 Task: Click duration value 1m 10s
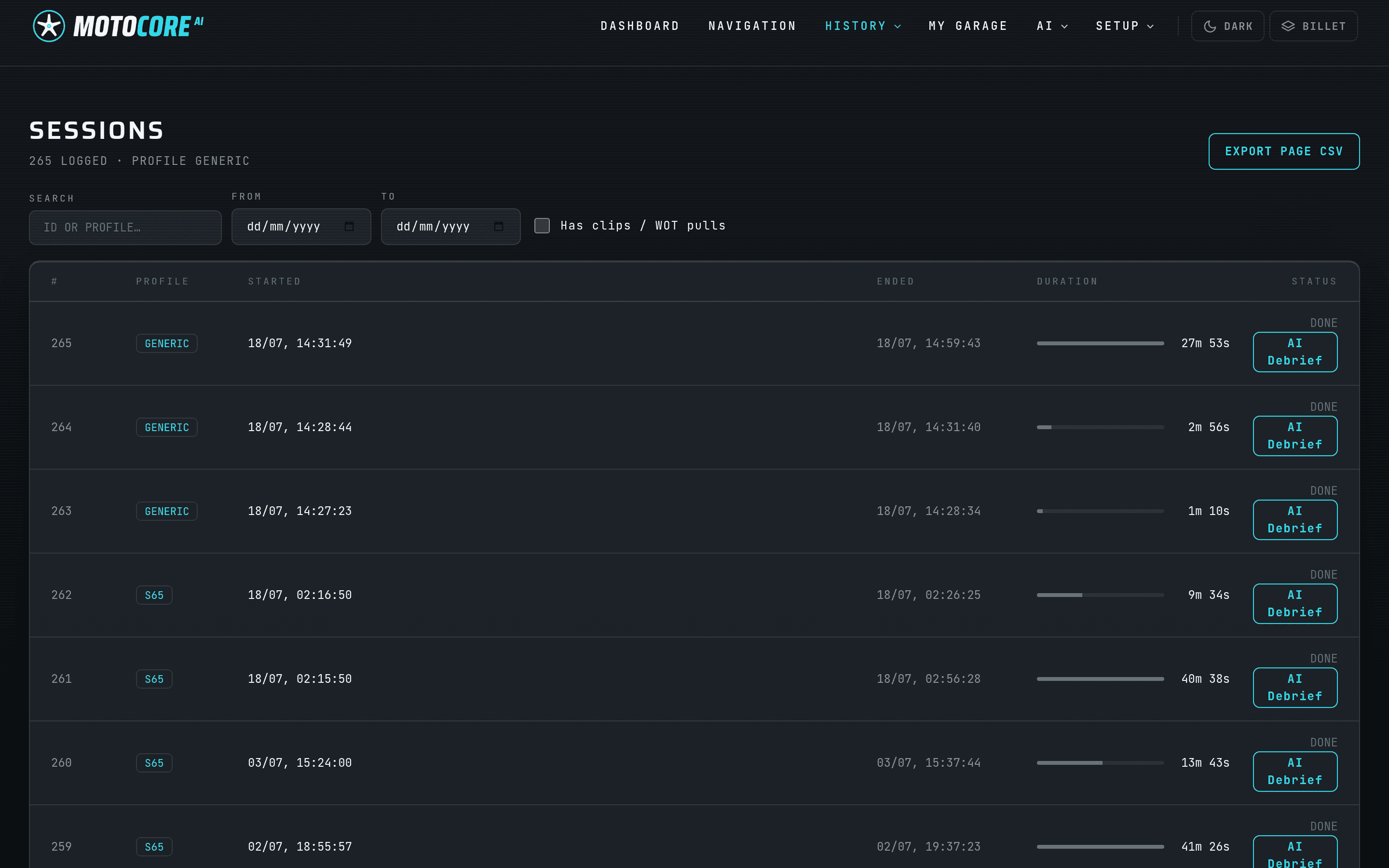[1209, 511]
